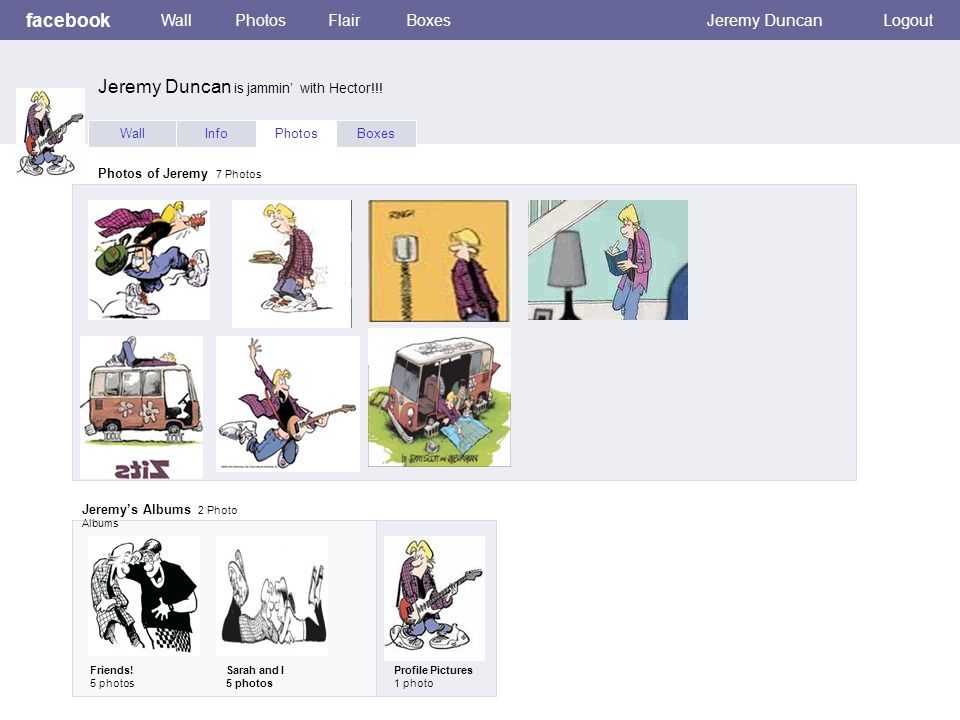This screenshot has width=960, height=720.
Task: Click the Jeremy's Albums heading
Action: coord(137,509)
